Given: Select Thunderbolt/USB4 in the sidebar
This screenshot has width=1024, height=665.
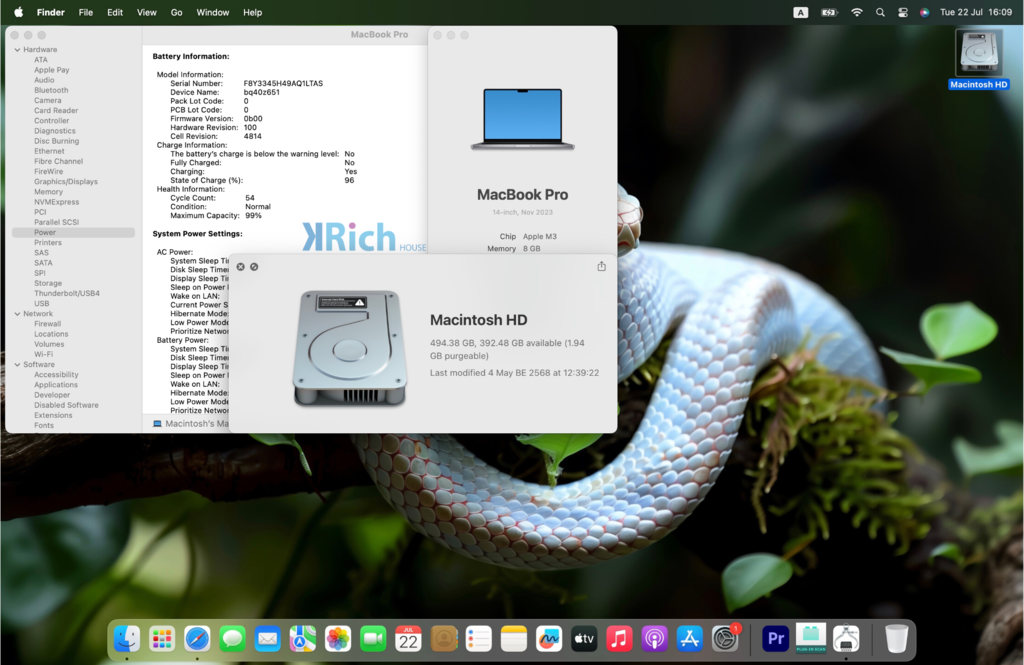Looking at the screenshot, I should [x=67, y=293].
